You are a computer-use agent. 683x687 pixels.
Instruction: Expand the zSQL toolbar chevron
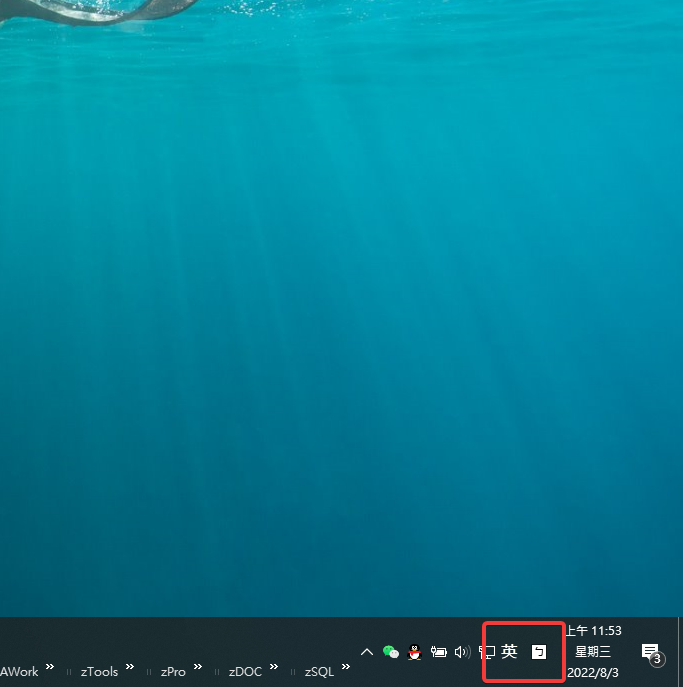[x=346, y=667]
